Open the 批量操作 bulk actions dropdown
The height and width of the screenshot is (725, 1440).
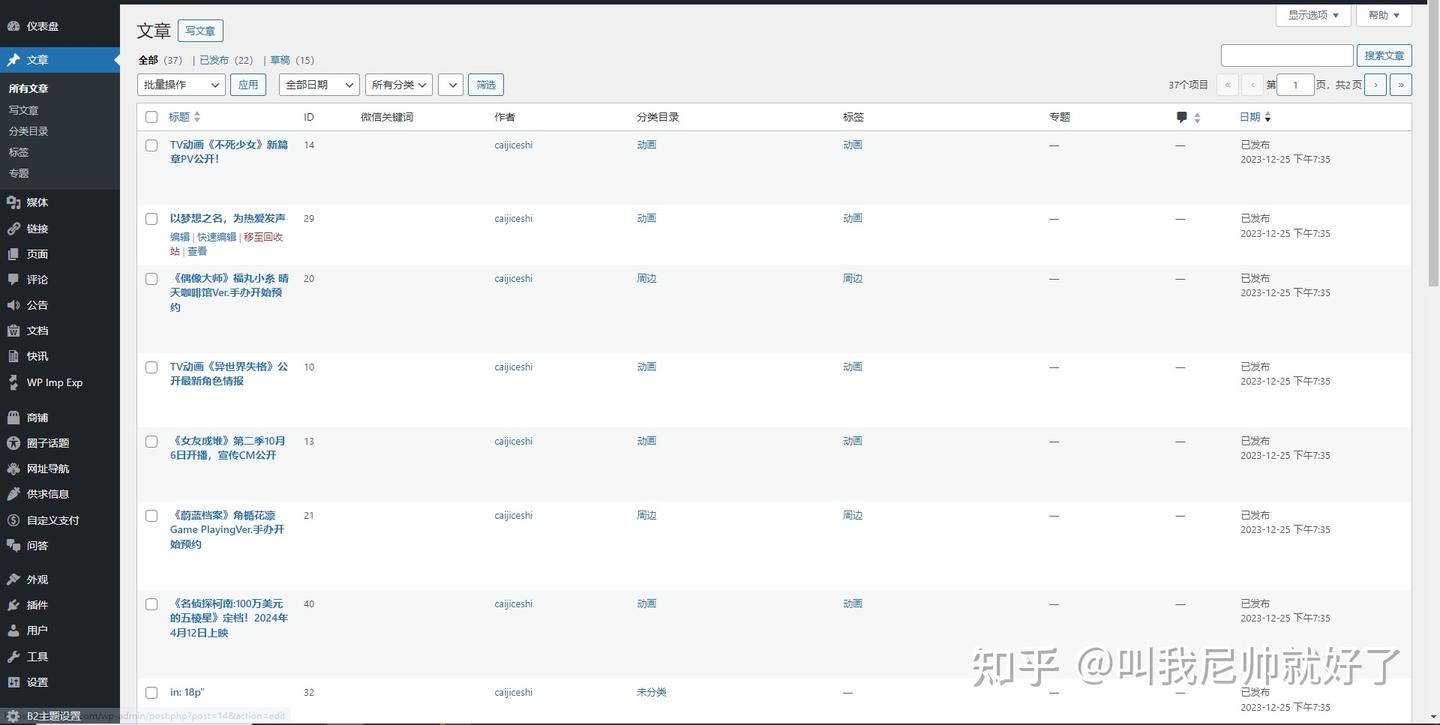click(x=180, y=84)
